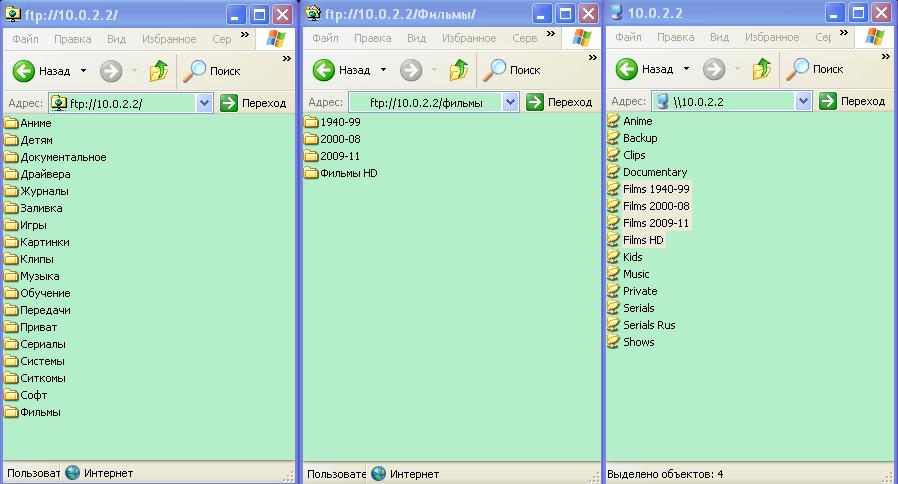Click Поиск search icon in middle window
This screenshot has height=484, width=898.
click(x=495, y=71)
